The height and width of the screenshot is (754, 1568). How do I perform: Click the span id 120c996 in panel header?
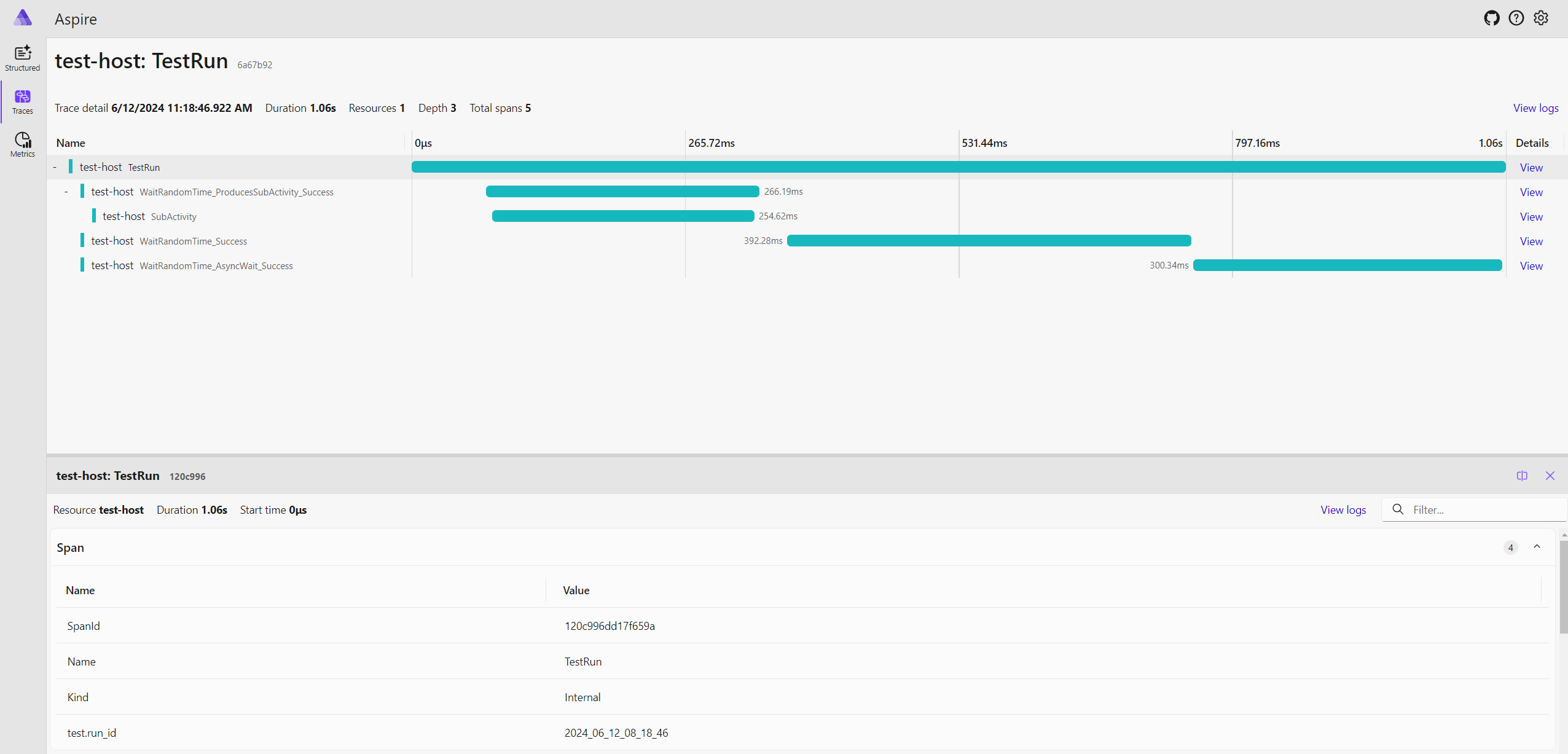pos(187,477)
